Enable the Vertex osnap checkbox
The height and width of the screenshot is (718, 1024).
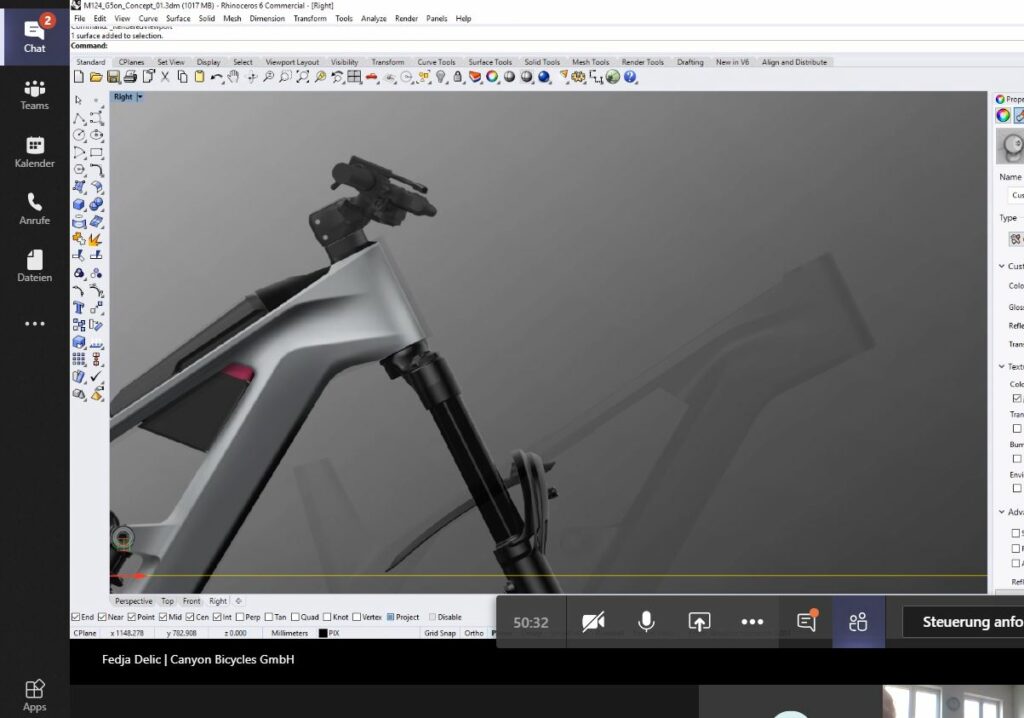tap(357, 617)
